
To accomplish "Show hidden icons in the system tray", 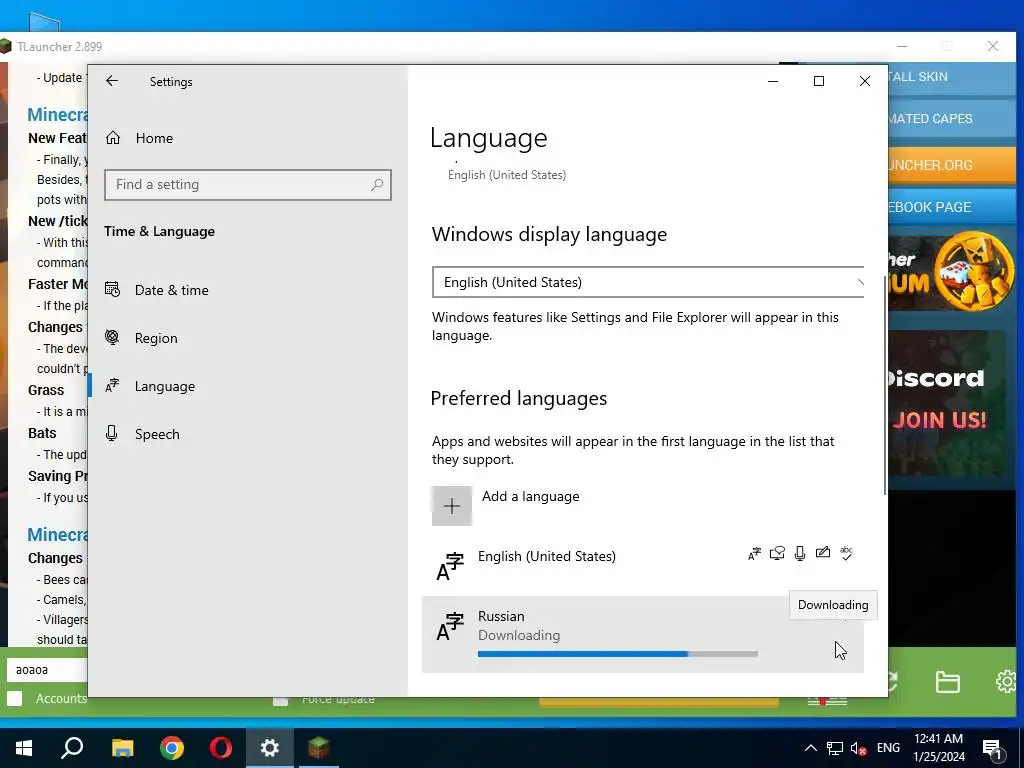I will tap(810, 748).
